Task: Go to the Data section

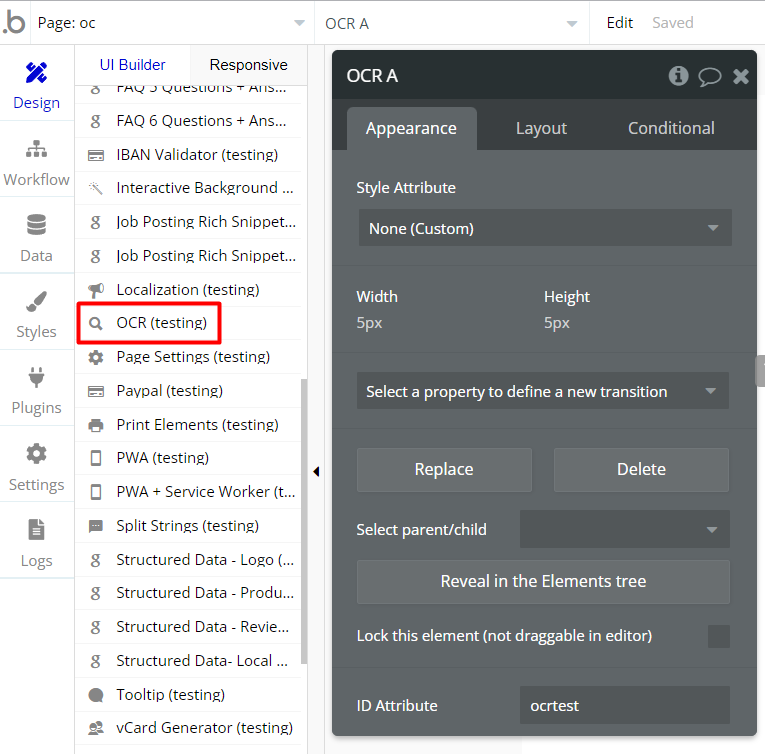Action: 36,237
